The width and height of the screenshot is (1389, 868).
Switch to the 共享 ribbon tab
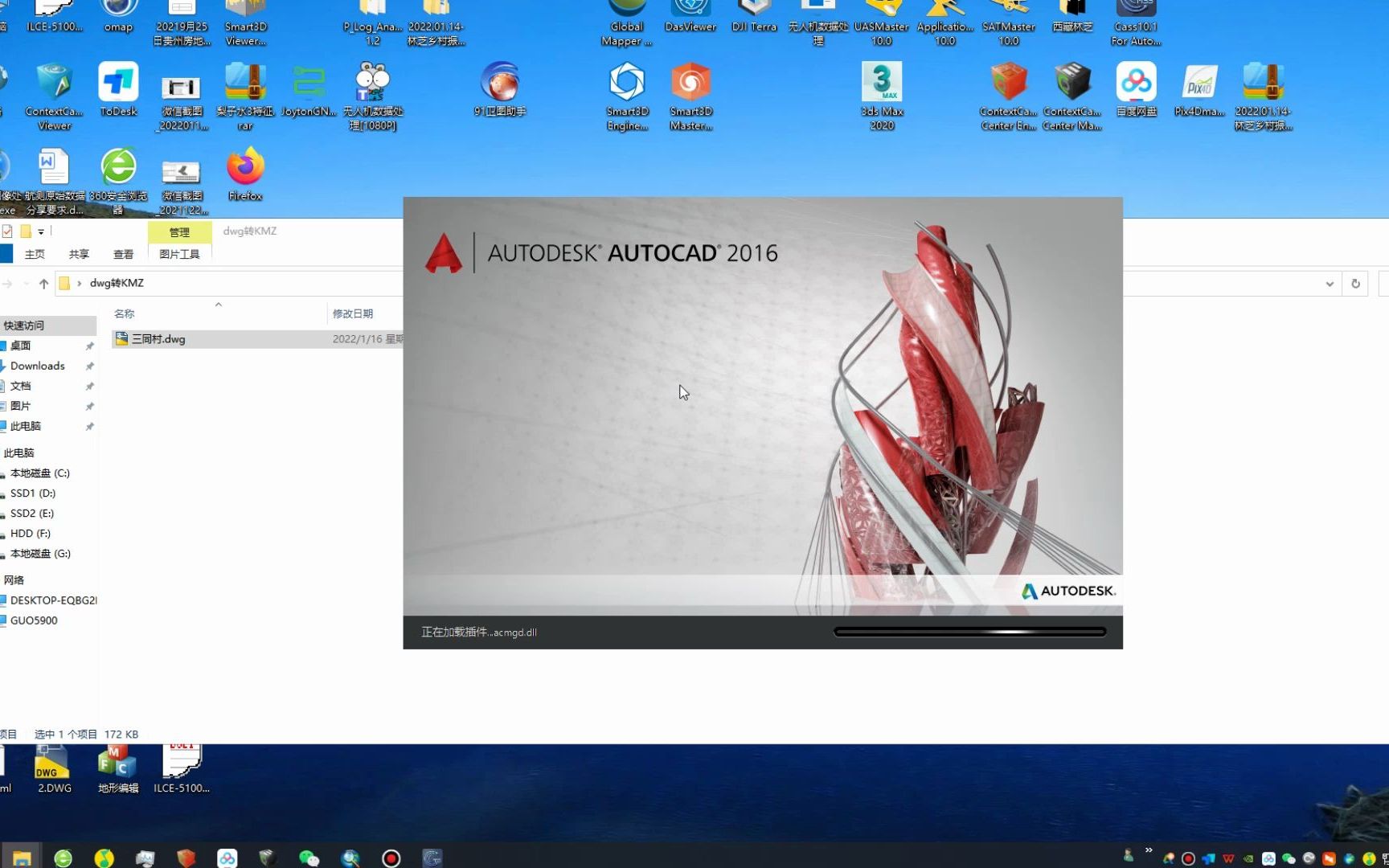click(x=79, y=254)
